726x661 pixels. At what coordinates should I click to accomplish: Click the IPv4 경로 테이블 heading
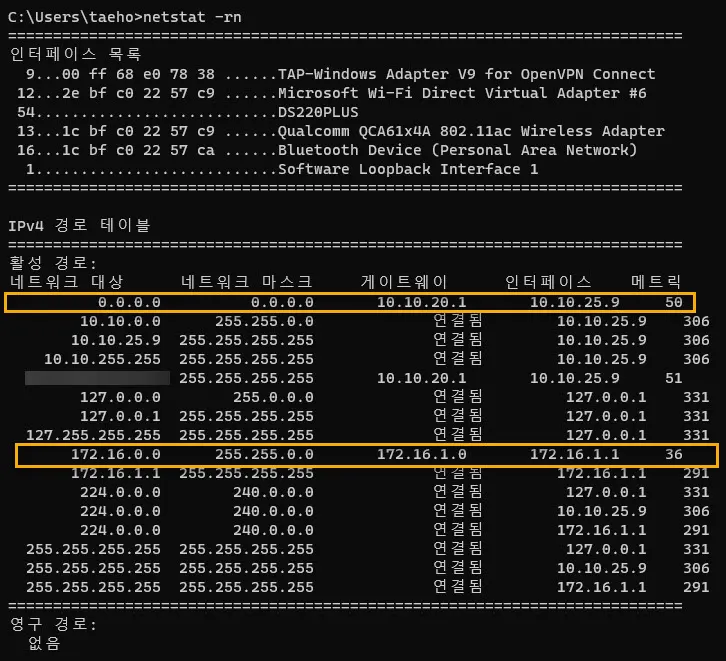coord(78,226)
